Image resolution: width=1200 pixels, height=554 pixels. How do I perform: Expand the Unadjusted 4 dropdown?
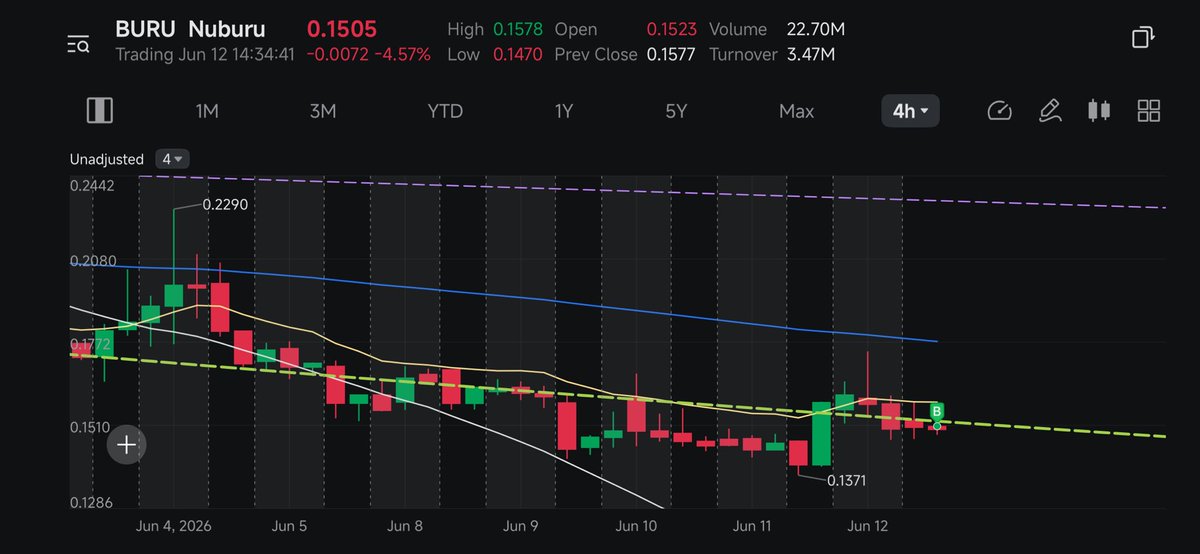click(x=174, y=159)
